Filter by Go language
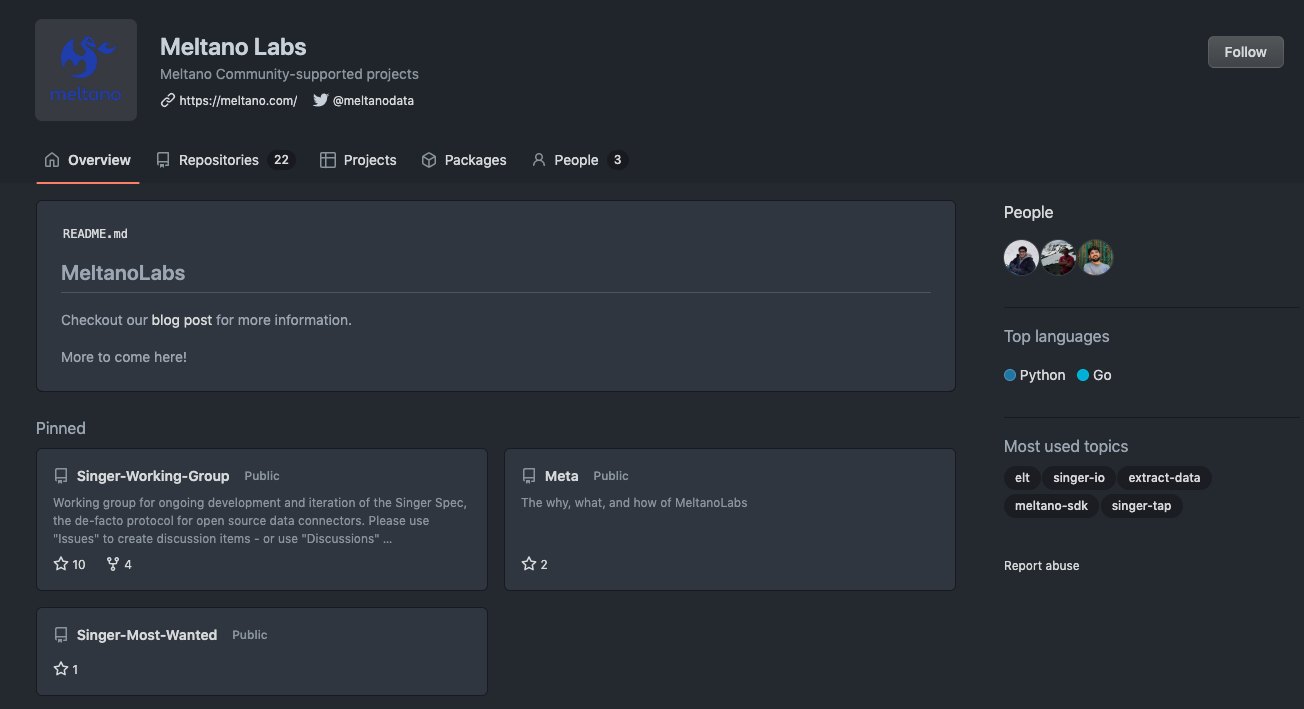The image size is (1304, 709). coord(1094,375)
